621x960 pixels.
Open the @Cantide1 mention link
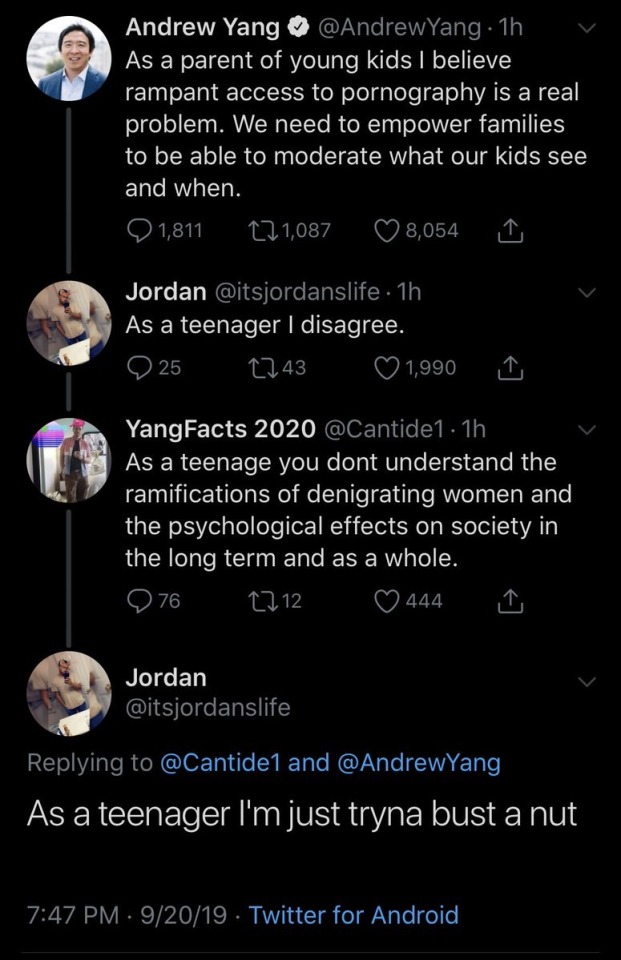point(220,763)
